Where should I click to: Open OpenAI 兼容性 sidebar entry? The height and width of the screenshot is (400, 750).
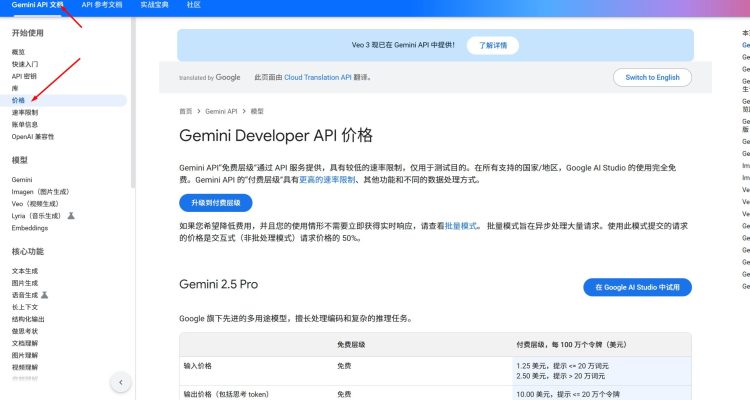pyautogui.click(x=33, y=137)
